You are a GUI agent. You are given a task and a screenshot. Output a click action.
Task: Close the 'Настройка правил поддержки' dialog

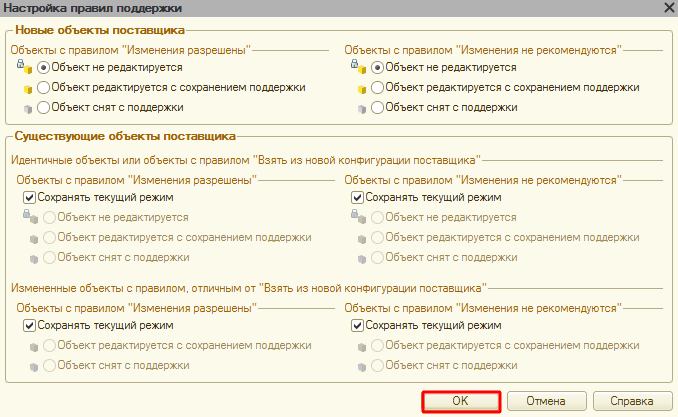[670, 8]
